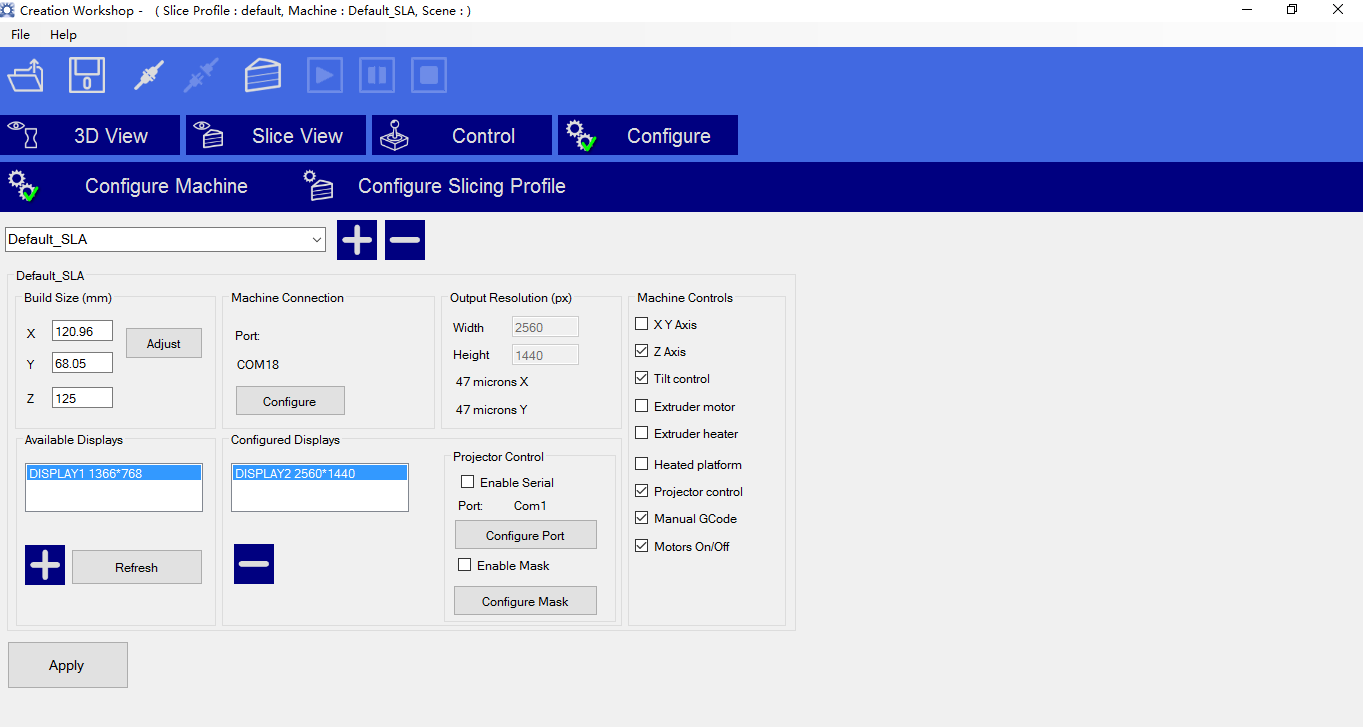Click the connect plug icon
The width and height of the screenshot is (1363, 727).
(x=149, y=75)
